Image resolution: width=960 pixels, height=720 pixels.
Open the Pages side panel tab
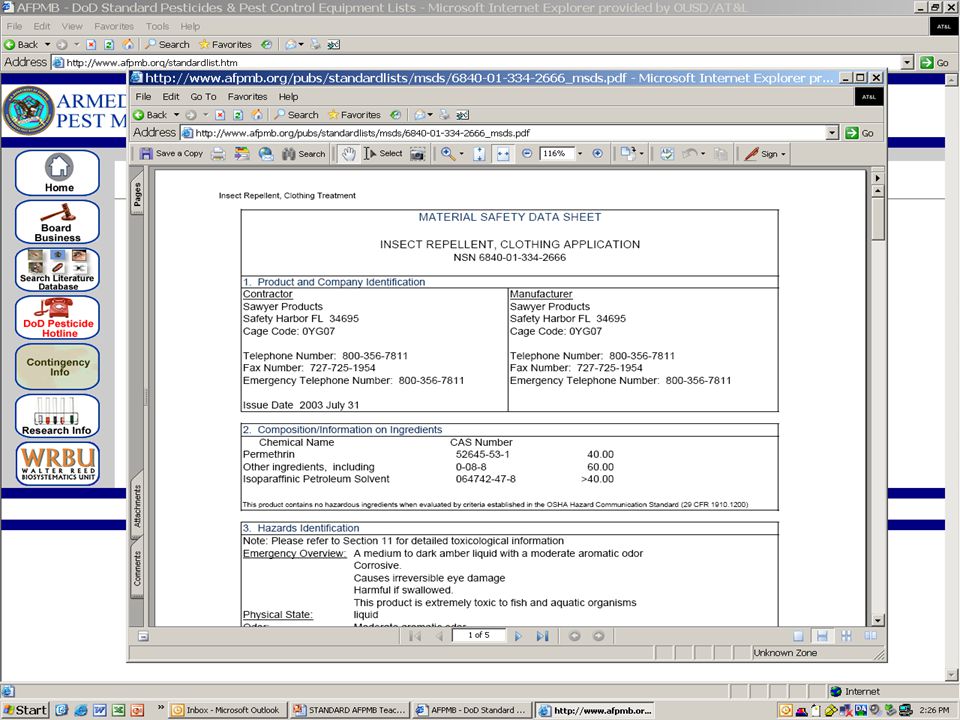[137, 195]
